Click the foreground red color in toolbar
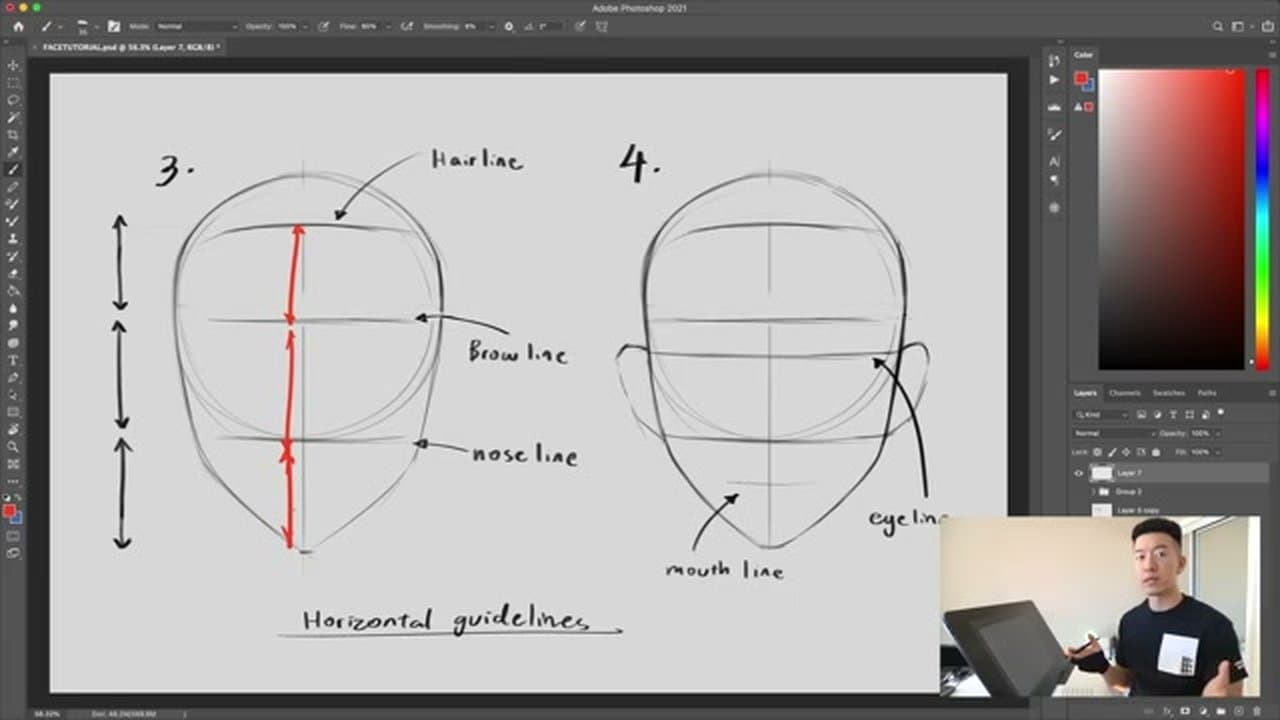 click(9, 511)
